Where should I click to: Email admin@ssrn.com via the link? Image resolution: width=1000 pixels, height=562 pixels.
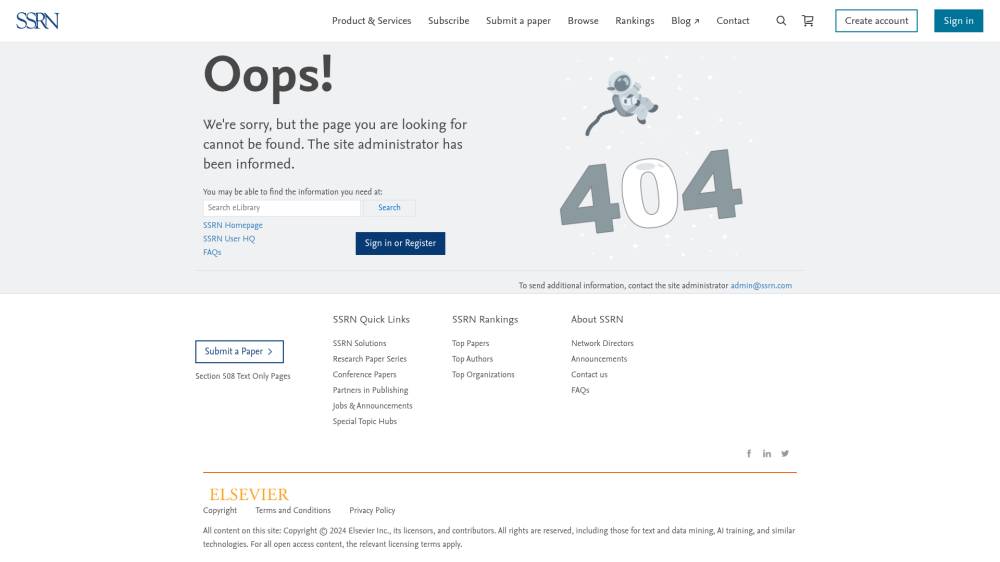click(760, 286)
